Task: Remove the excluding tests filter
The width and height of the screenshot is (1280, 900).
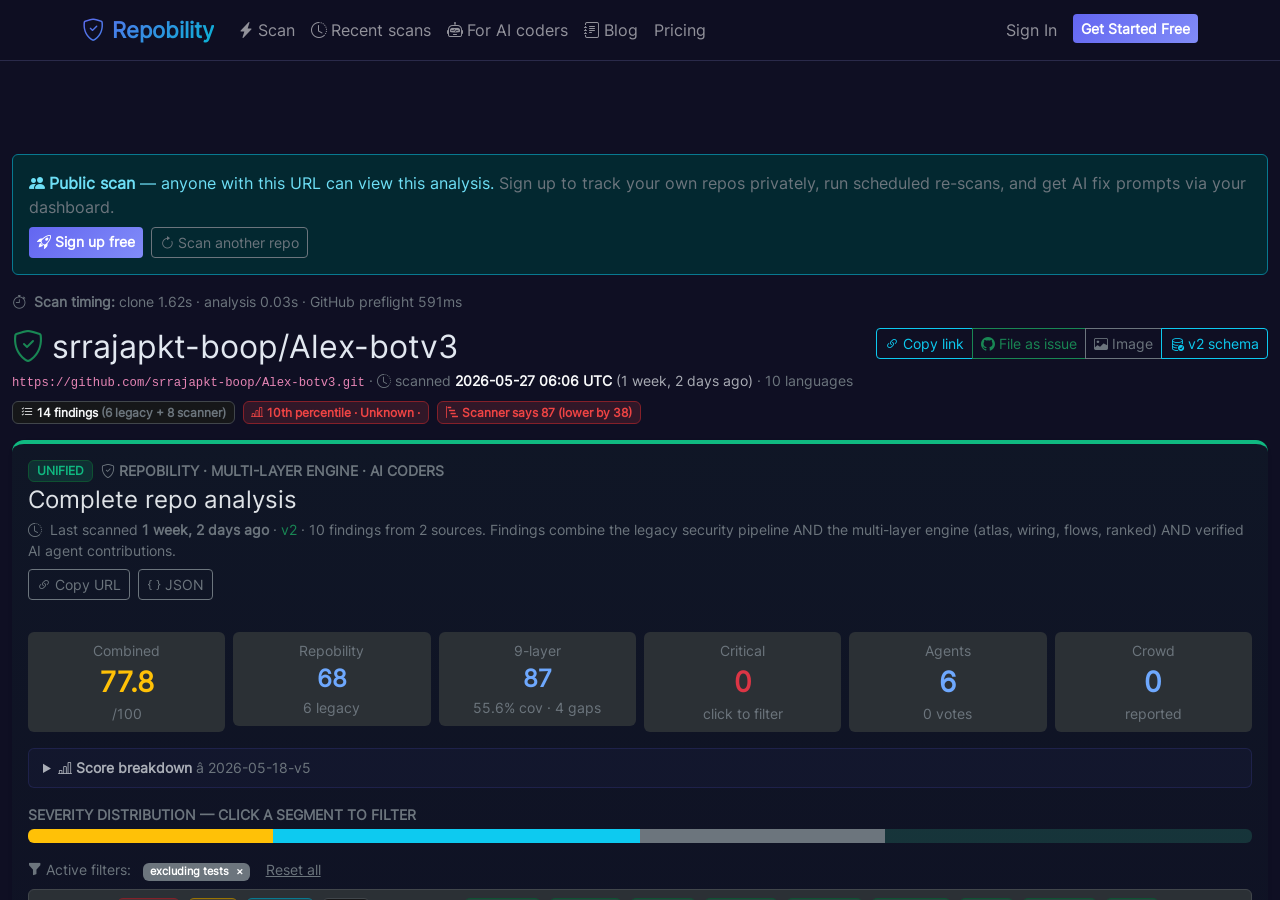Action: pos(239,872)
